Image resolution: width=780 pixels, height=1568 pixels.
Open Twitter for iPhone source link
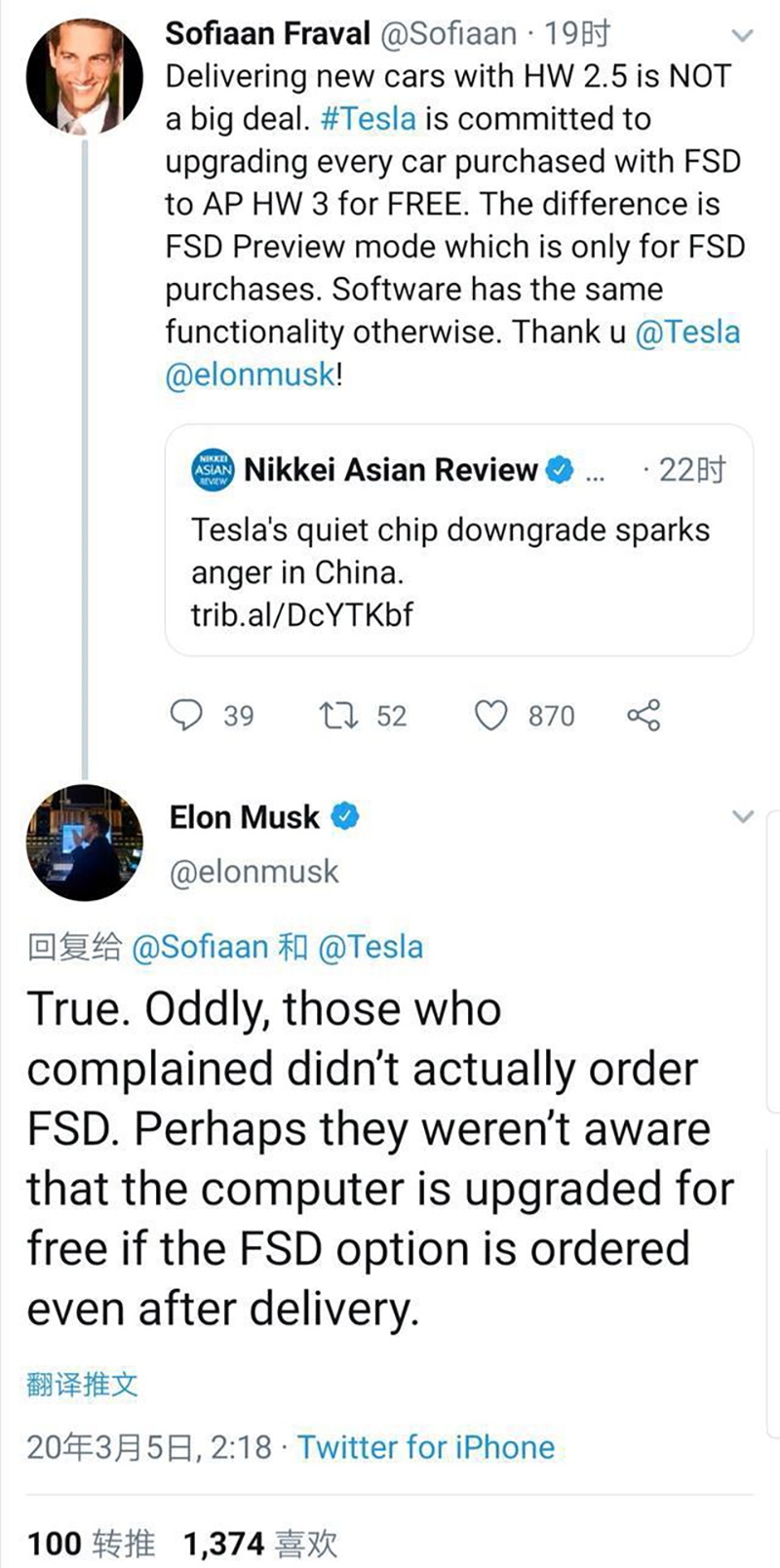point(425,1446)
